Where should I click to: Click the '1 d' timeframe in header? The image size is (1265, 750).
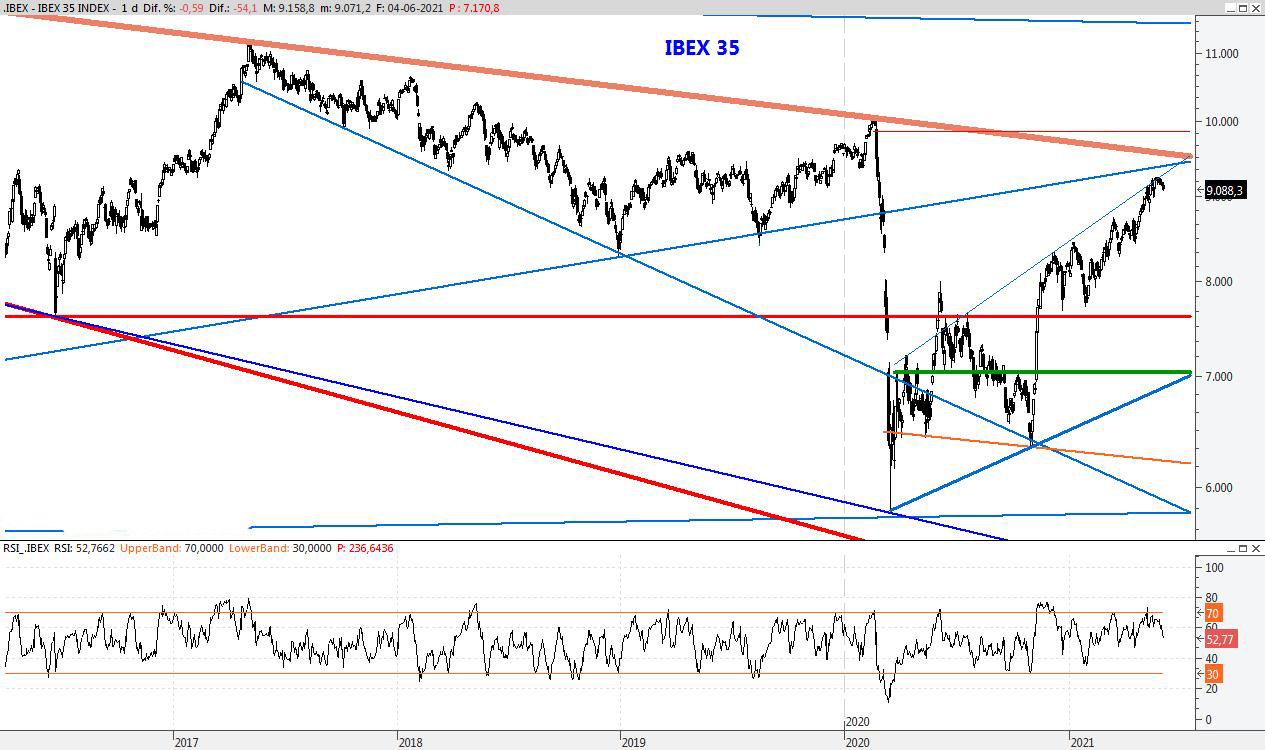point(129,8)
